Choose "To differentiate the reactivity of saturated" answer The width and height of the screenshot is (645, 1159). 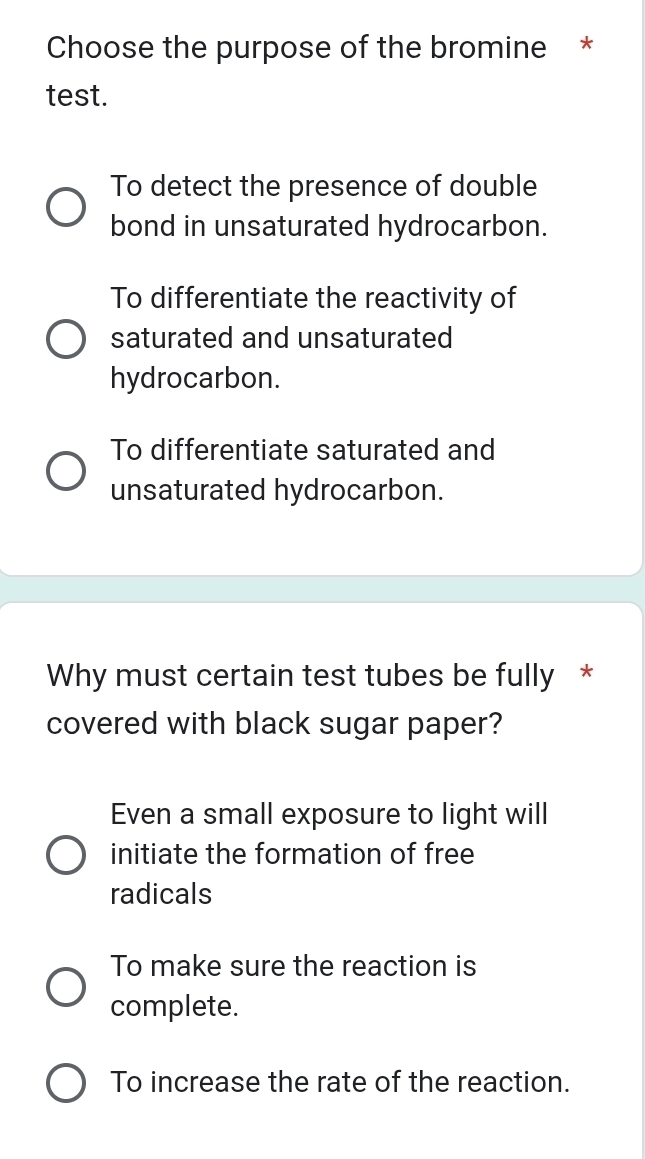[x=65, y=339]
